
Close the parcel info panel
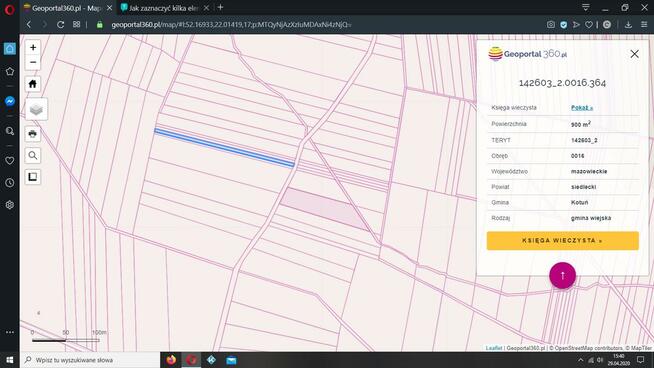pyautogui.click(x=634, y=54)
